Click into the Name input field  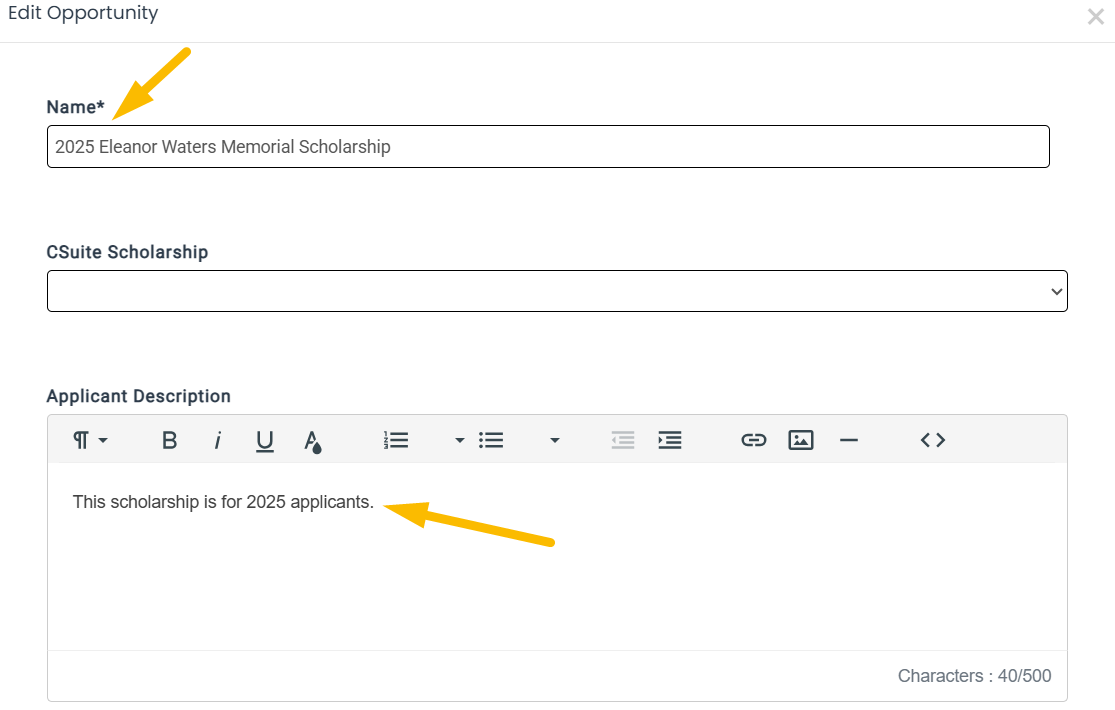point(548,147)
